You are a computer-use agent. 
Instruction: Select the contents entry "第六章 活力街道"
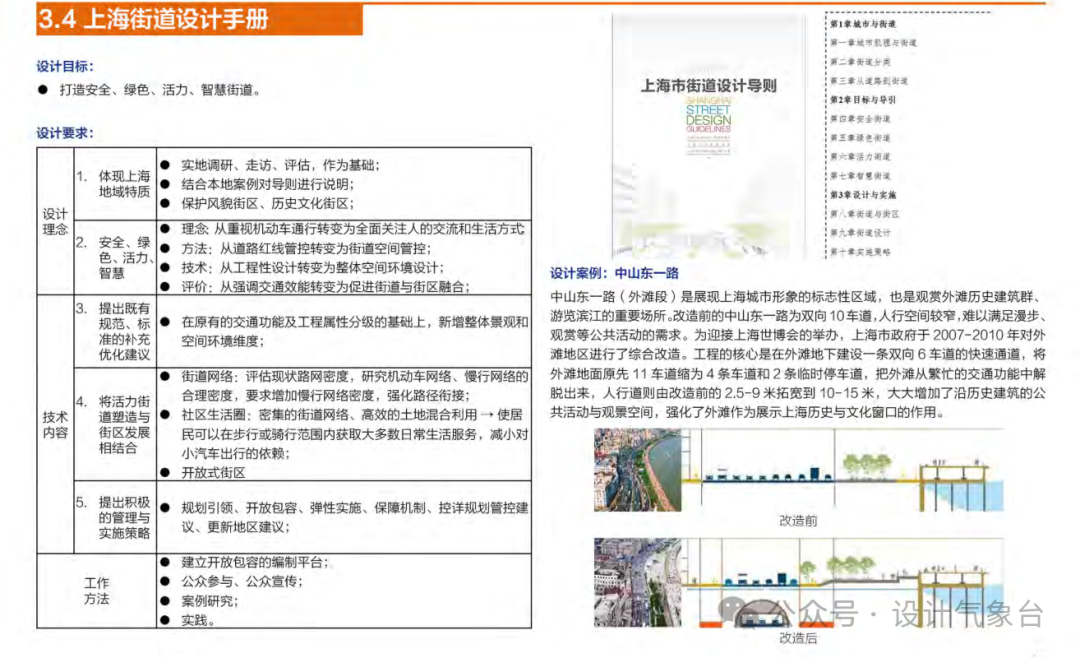[860, 156]
